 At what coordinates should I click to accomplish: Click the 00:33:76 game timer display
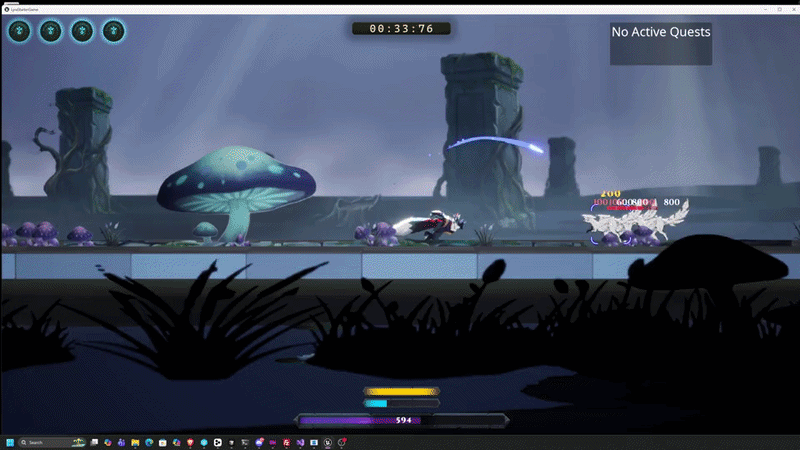pos(401,29)
